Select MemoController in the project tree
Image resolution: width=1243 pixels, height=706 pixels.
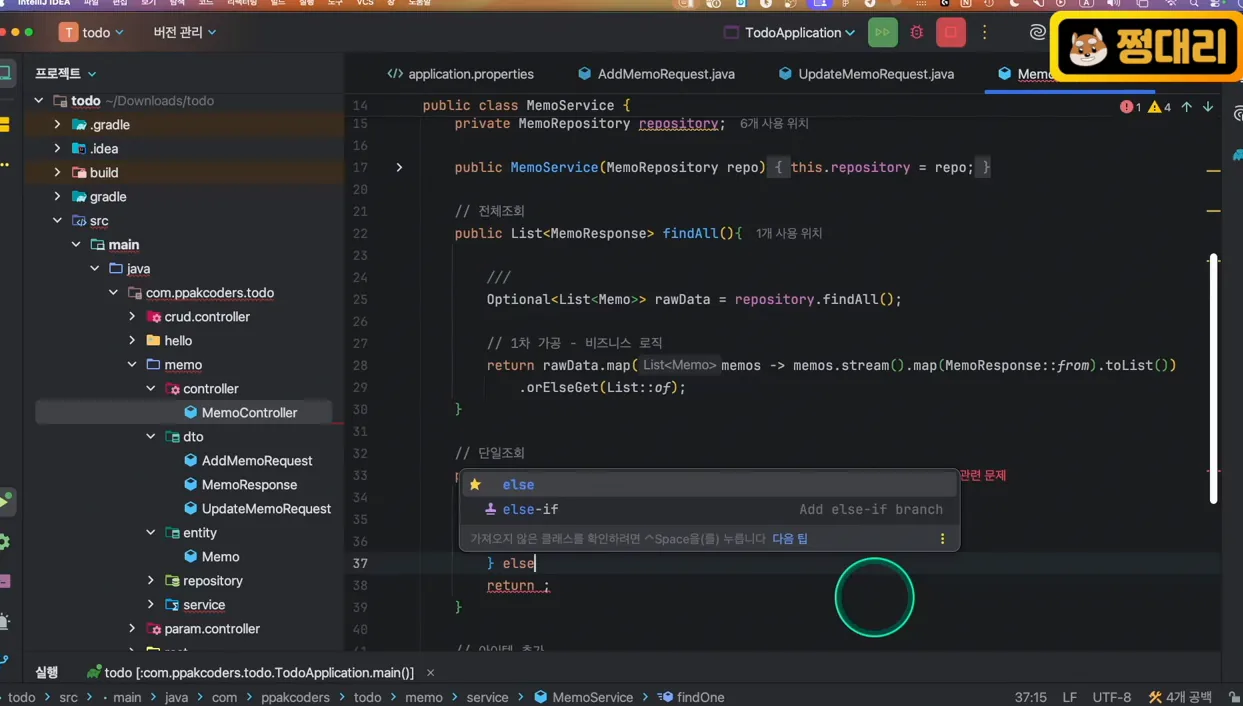click(249, 413)
